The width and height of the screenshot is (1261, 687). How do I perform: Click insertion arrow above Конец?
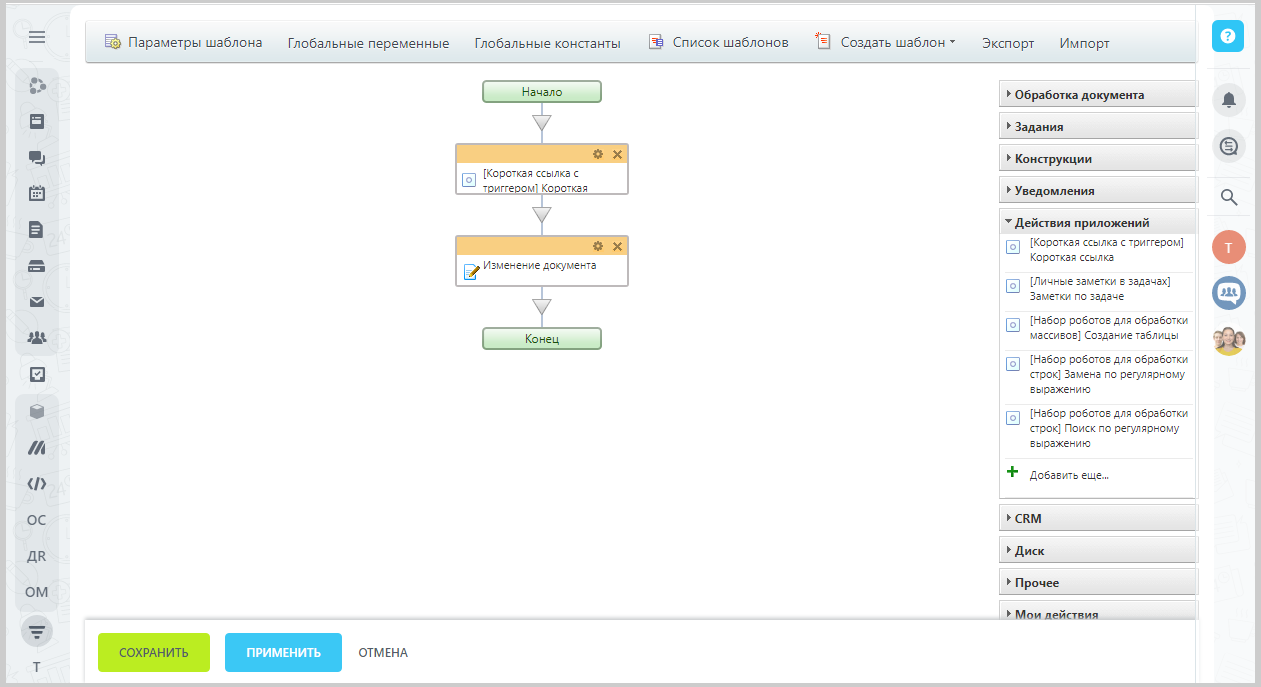[542, 307]
